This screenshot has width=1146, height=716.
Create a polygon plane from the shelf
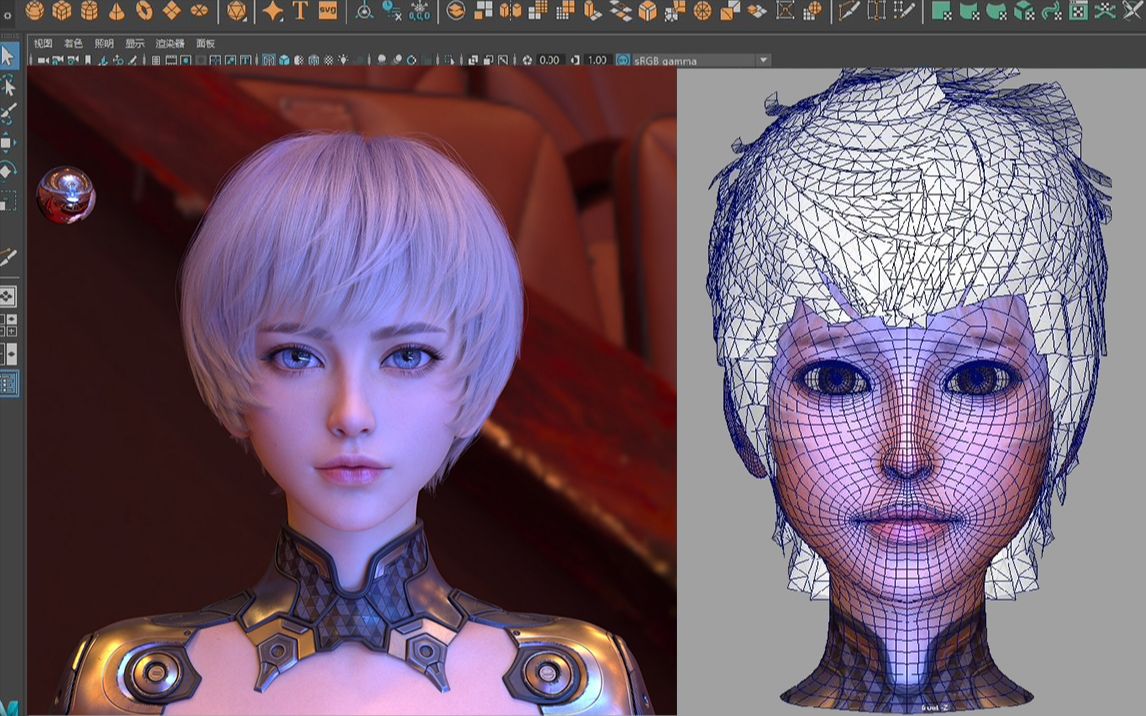(172, 10)
